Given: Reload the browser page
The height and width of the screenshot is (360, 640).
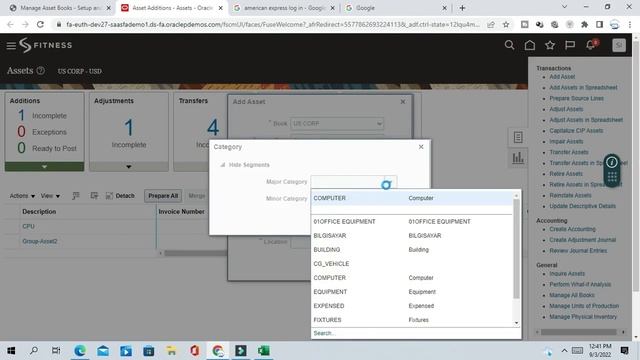Looking at the screenshot, I should 40,24.
